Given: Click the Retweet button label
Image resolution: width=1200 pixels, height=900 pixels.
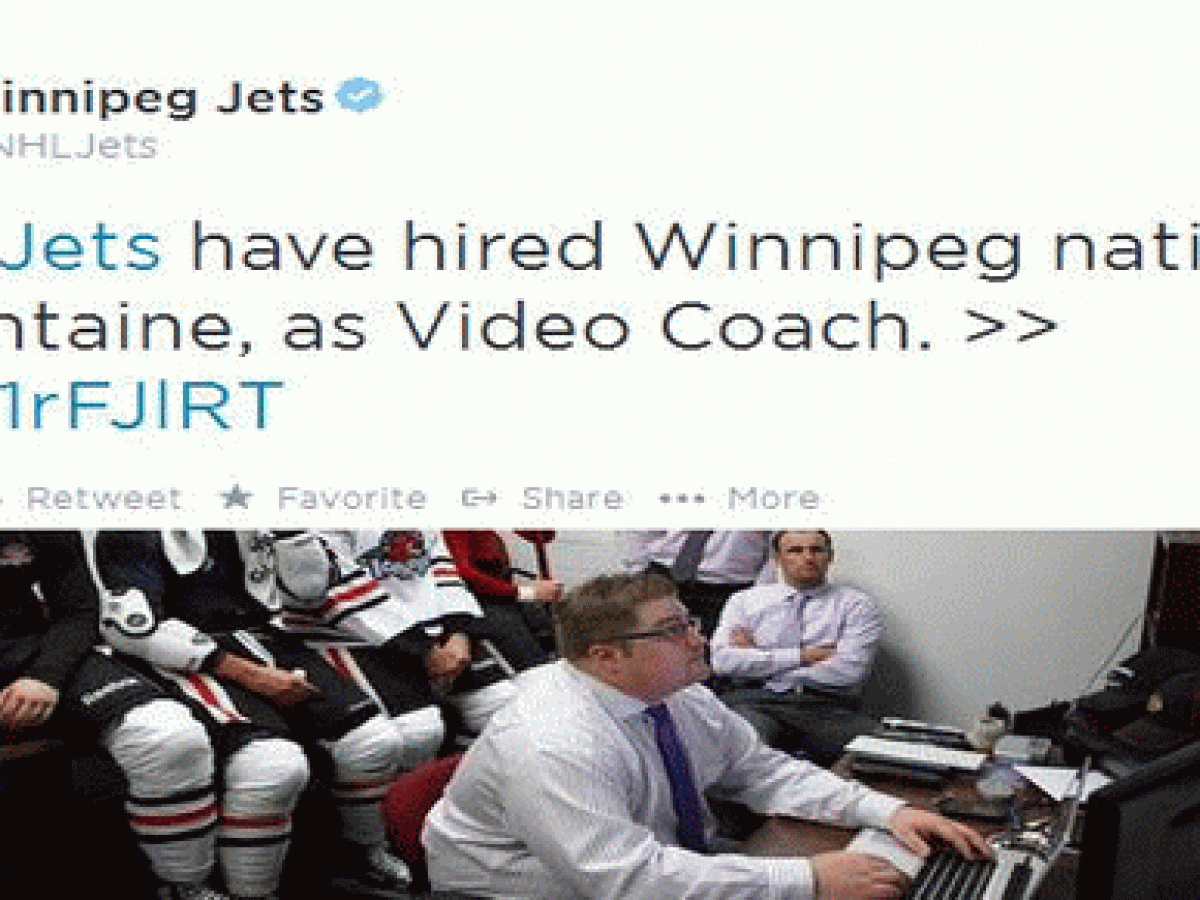Looking at the screenshot, I should coord(104,497).
